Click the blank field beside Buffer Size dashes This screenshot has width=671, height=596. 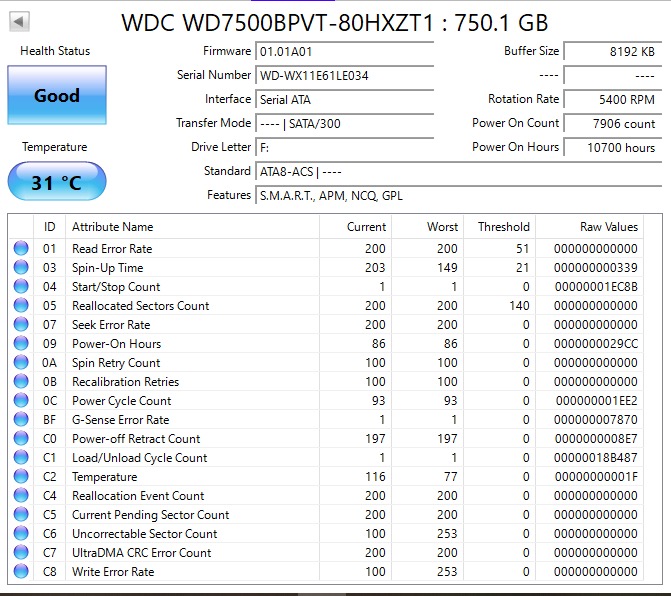point(612,76)
